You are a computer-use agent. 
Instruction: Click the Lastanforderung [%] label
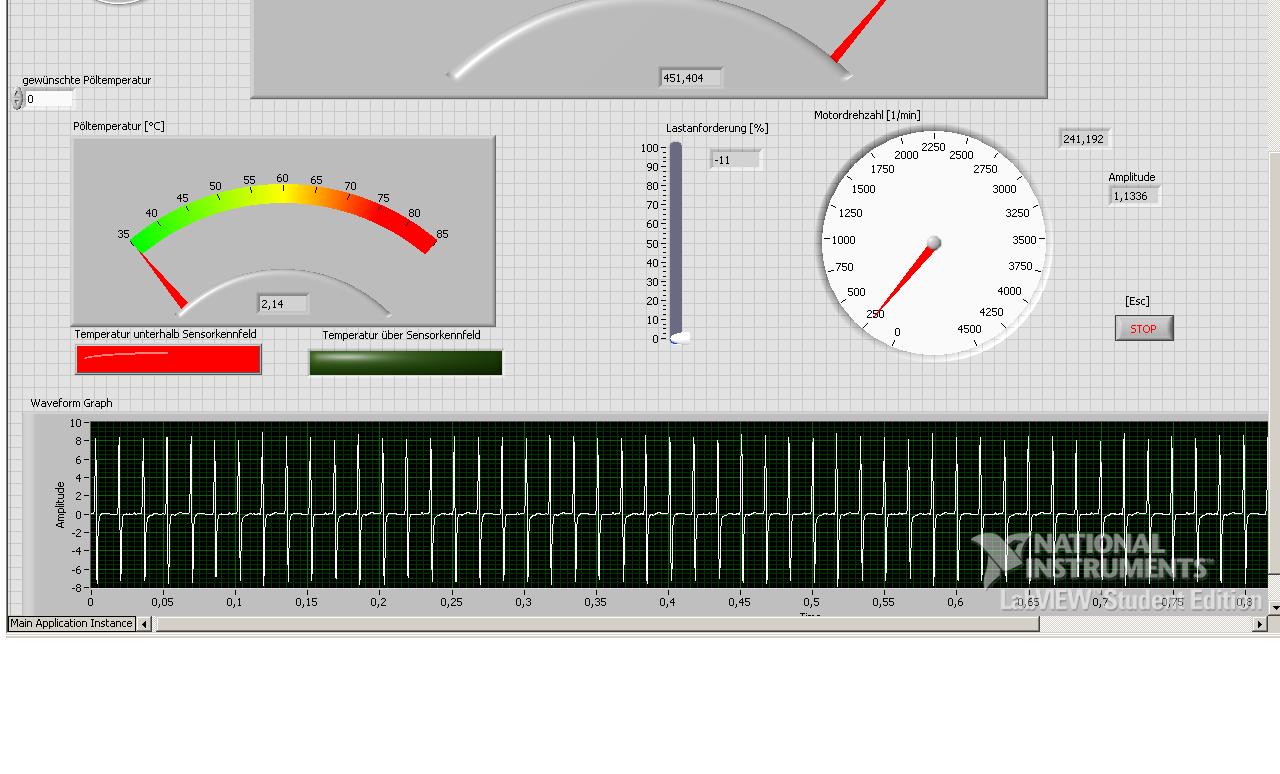click(x=717, y=128)
